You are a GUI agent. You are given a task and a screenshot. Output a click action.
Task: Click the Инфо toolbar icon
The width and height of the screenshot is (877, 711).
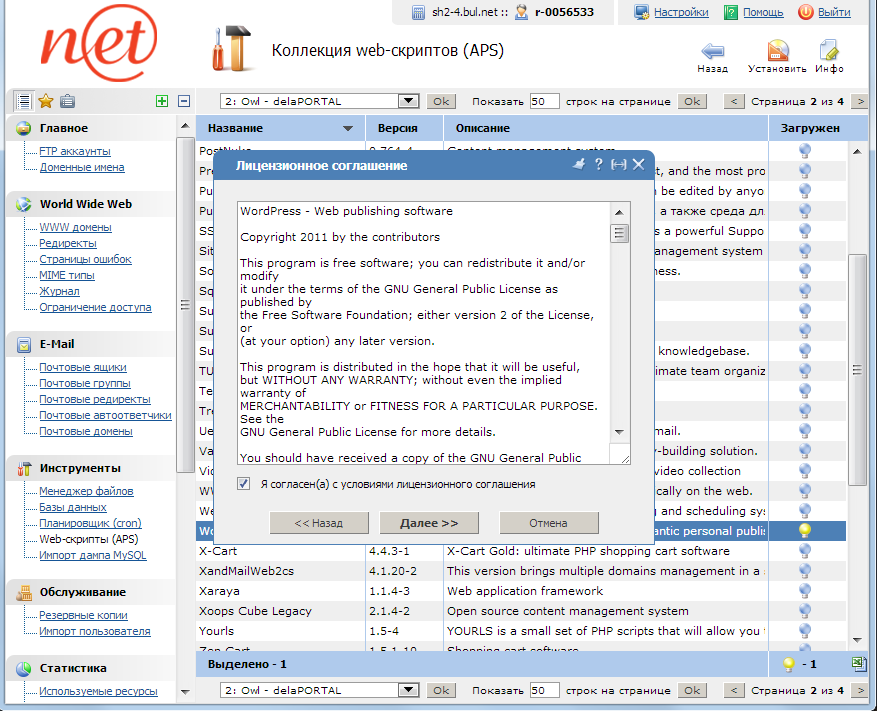click(829, 53)
